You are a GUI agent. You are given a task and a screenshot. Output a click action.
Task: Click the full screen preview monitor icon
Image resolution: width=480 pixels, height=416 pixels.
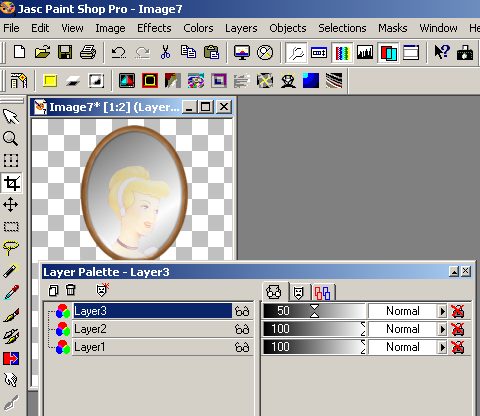pos(242,52)
